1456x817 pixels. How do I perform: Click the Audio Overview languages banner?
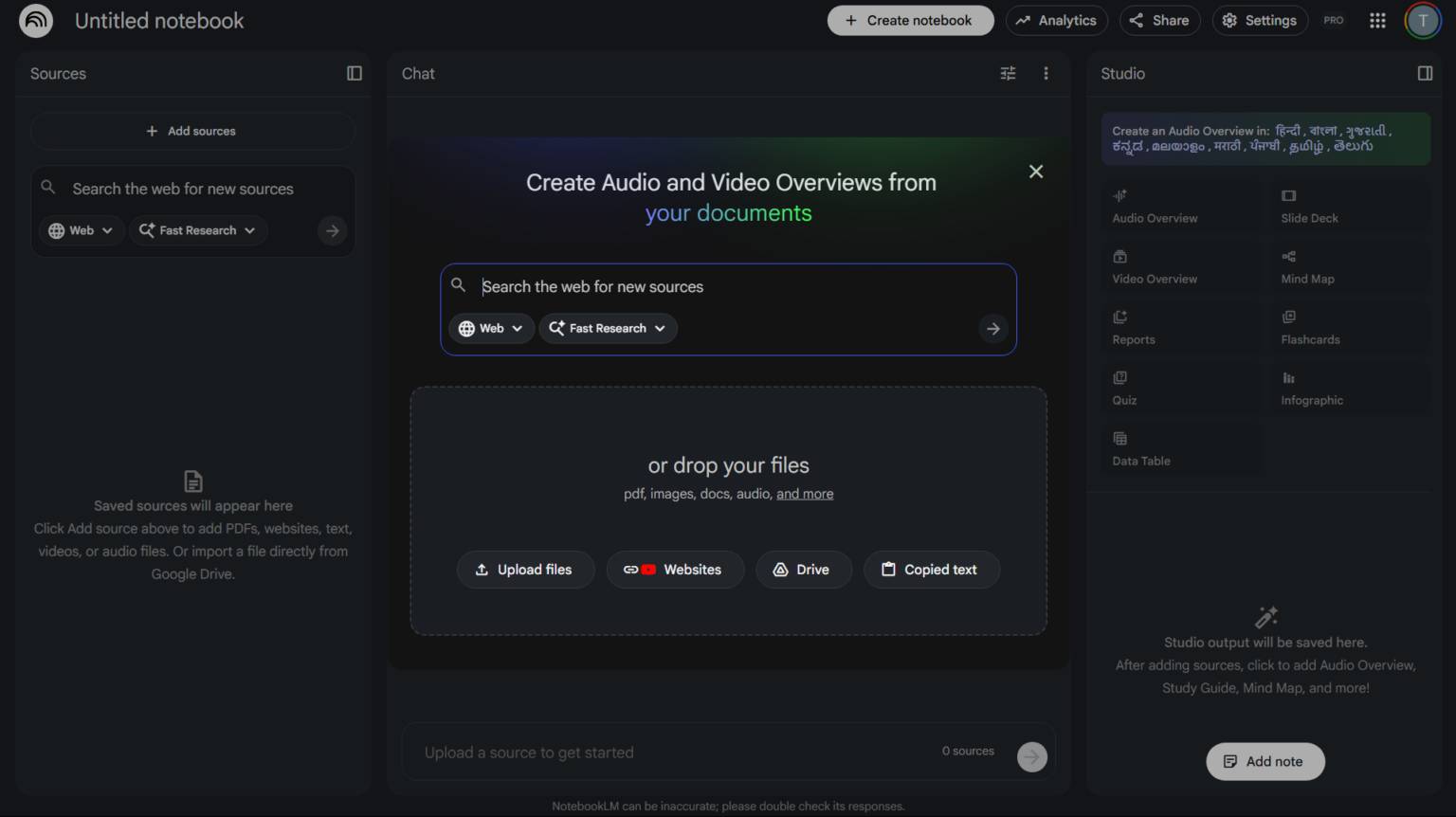click(x=1265, y=138)
